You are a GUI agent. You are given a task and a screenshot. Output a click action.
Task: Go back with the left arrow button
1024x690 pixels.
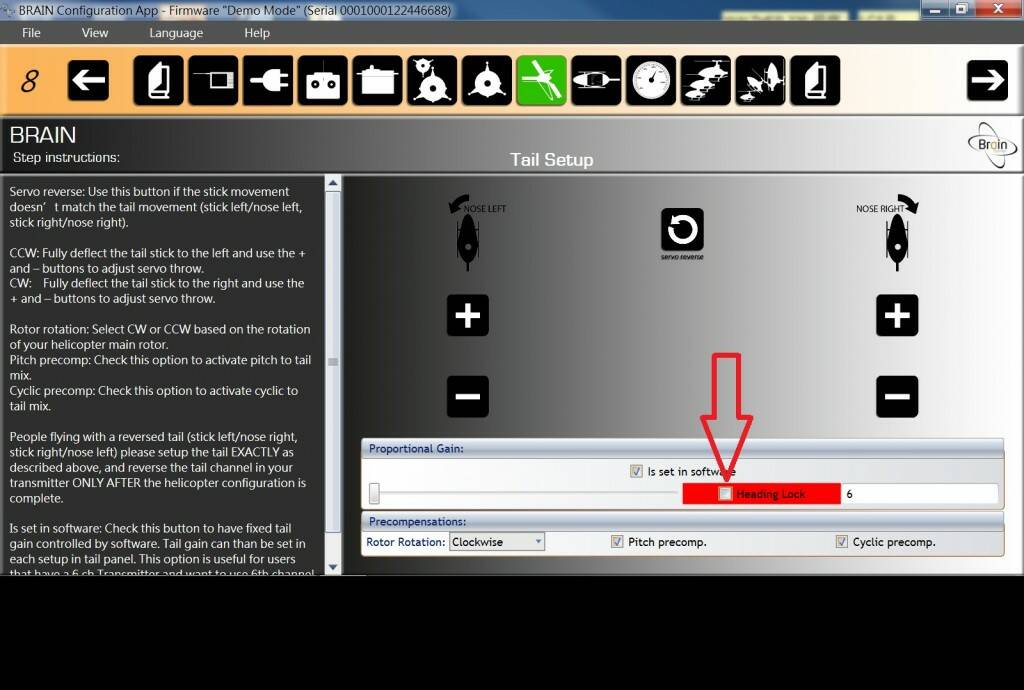[x=88, y=80]
